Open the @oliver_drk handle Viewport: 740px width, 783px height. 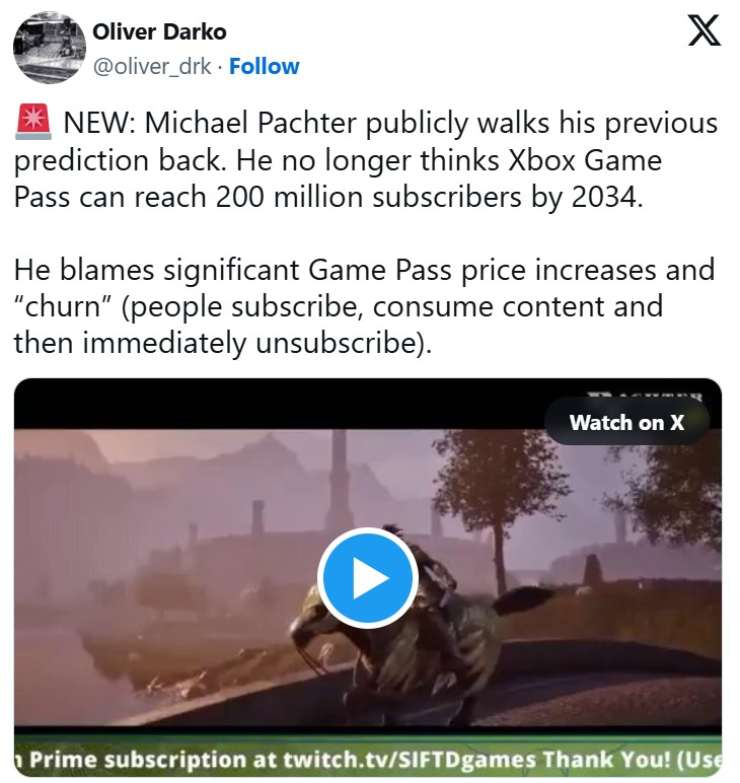(x=152, y=66)
